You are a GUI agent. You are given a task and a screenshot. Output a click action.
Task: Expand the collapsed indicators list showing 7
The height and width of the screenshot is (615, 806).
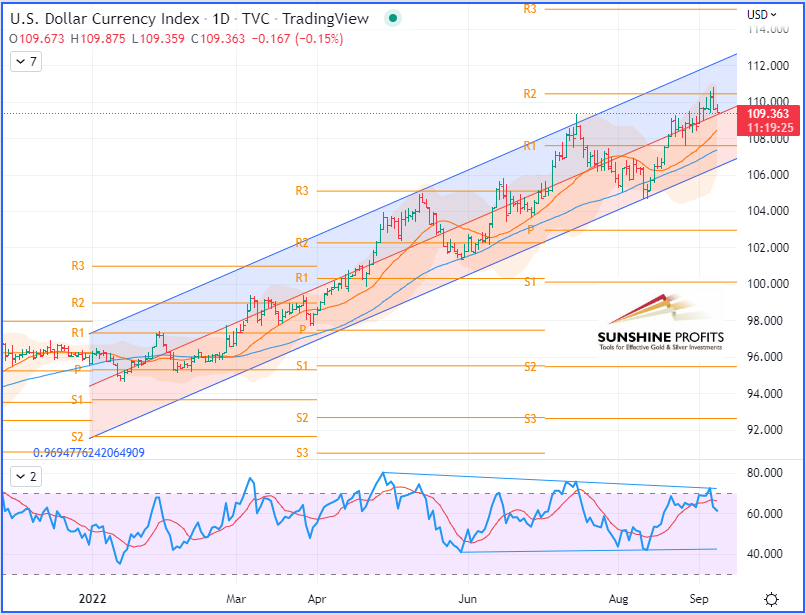click(26, 62)
